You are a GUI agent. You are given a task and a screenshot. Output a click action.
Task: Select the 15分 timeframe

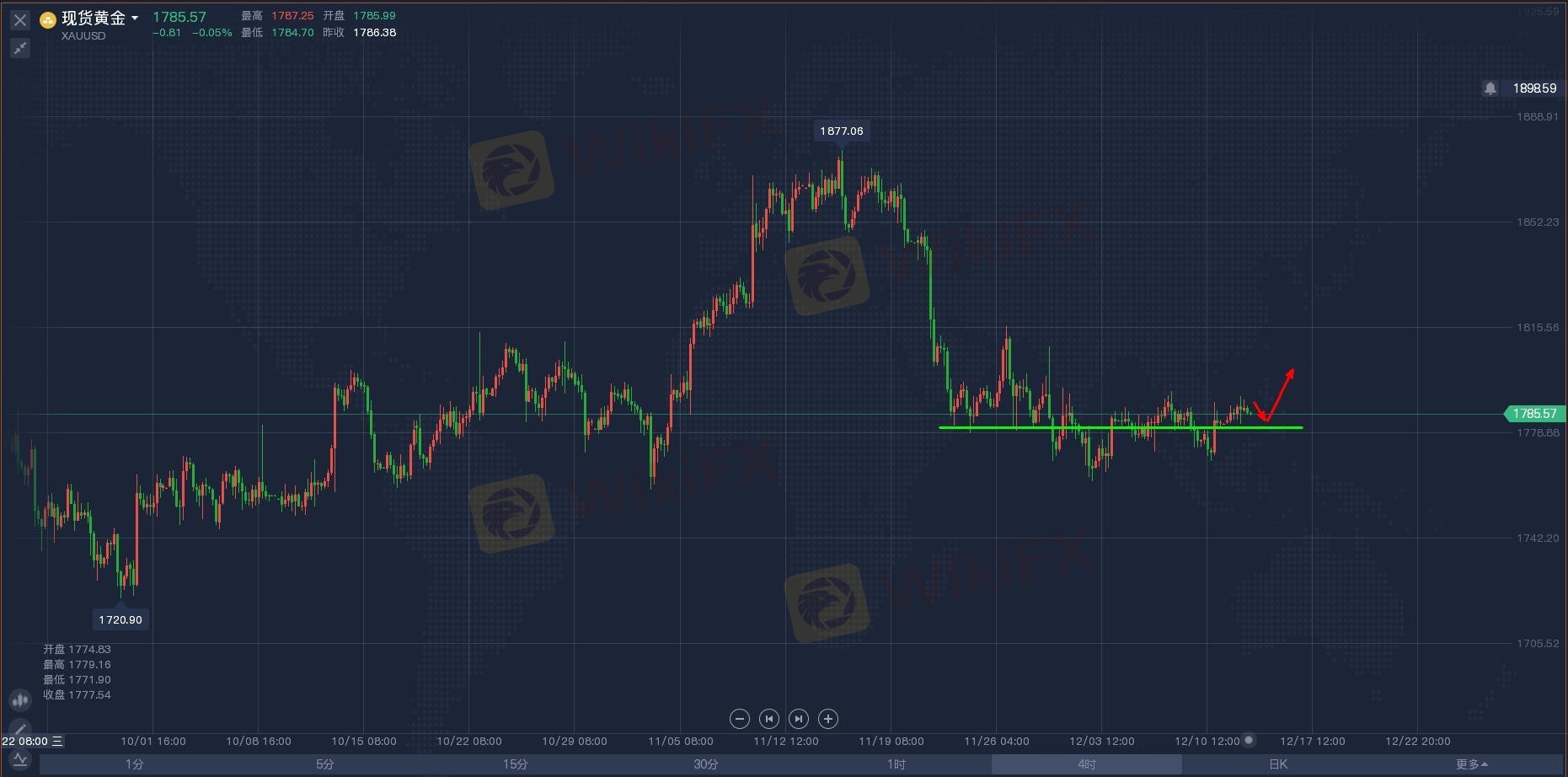point(515,764)
